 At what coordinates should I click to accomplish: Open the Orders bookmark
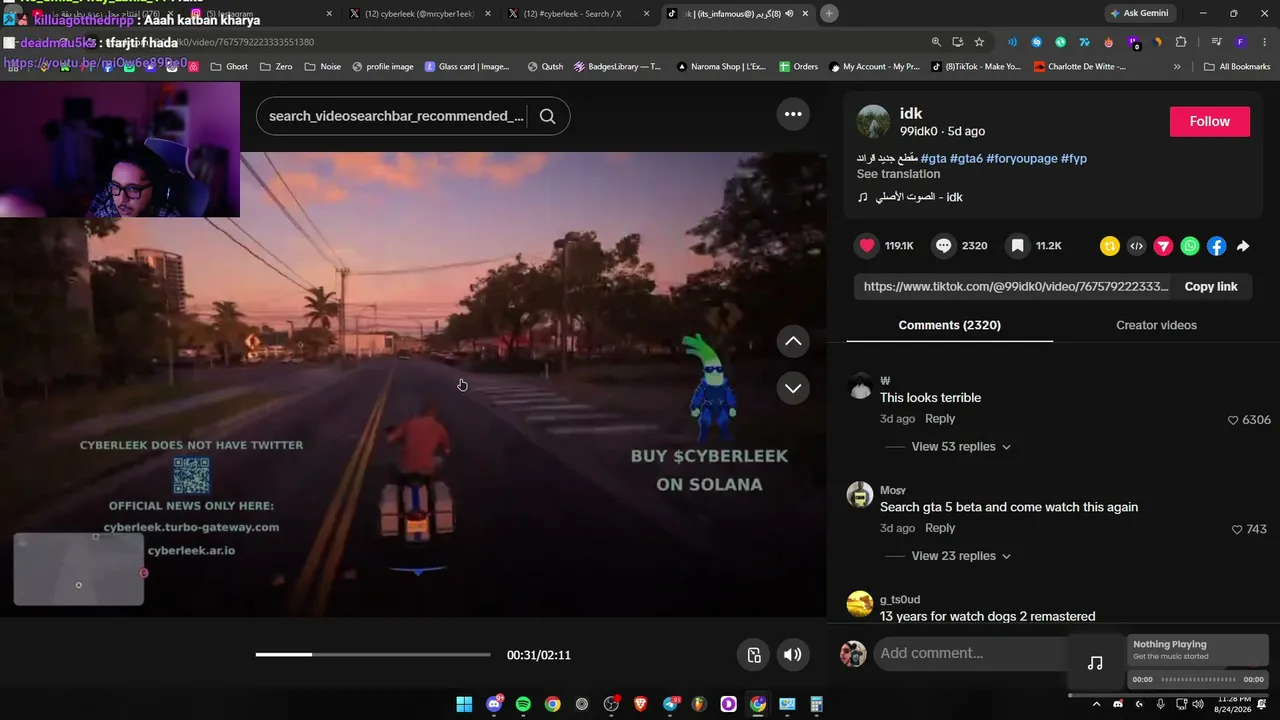(x=798, y=67)
